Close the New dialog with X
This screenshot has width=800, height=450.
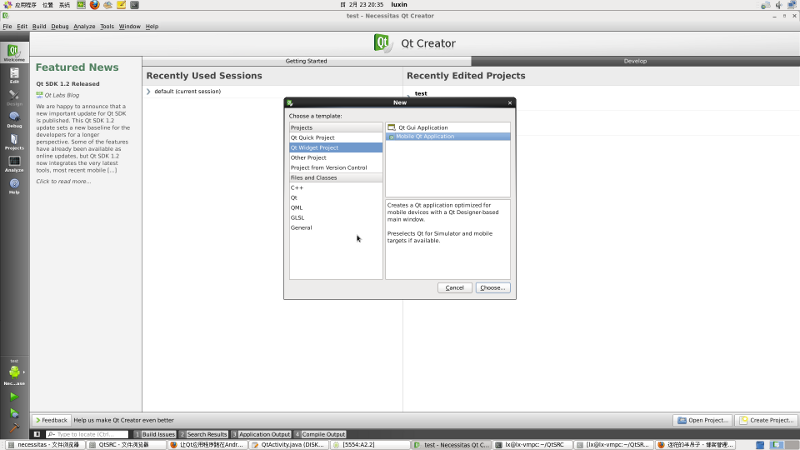[x=510, y=103]
